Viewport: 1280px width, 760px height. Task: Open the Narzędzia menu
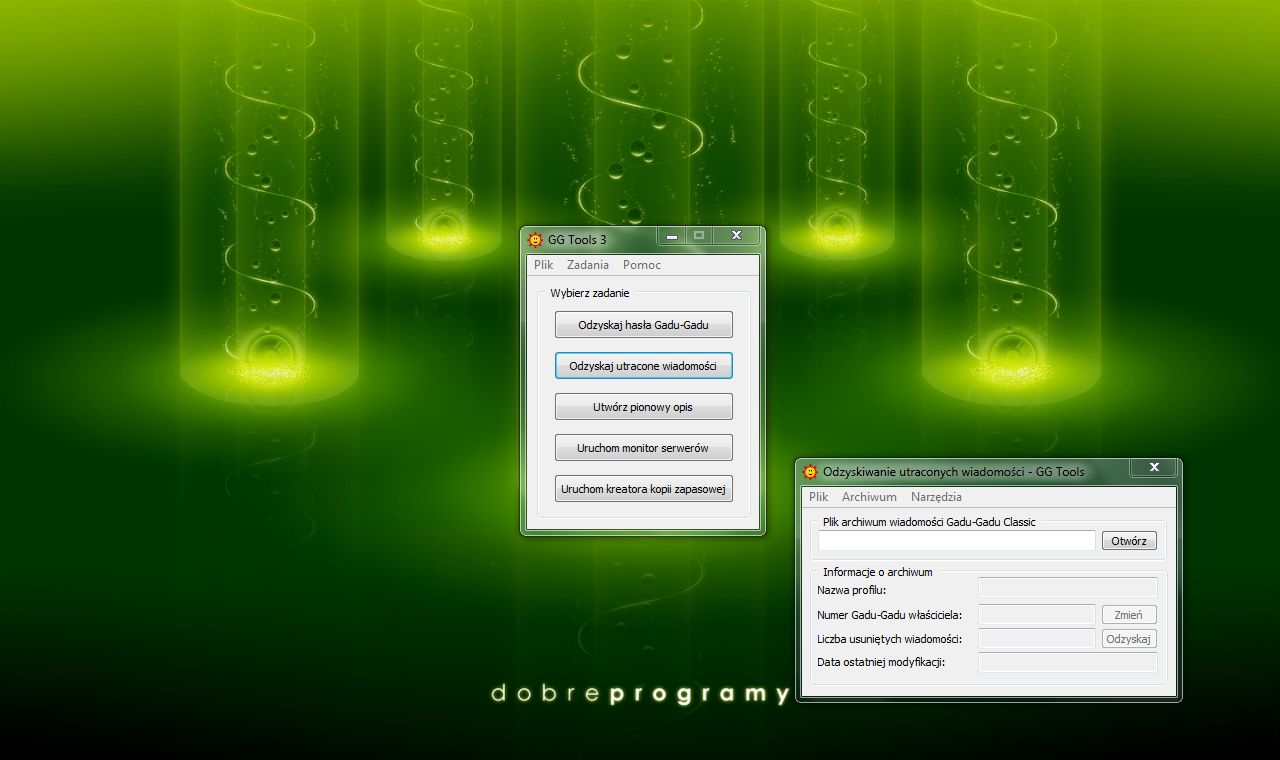coord(936,497)
